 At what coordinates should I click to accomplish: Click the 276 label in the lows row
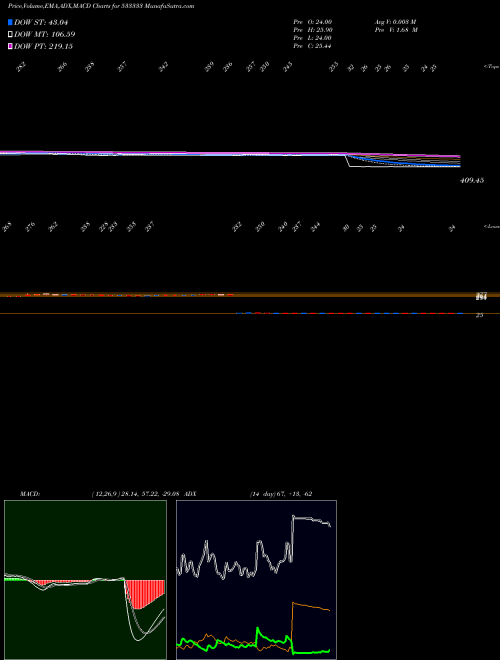pos(30,228)
